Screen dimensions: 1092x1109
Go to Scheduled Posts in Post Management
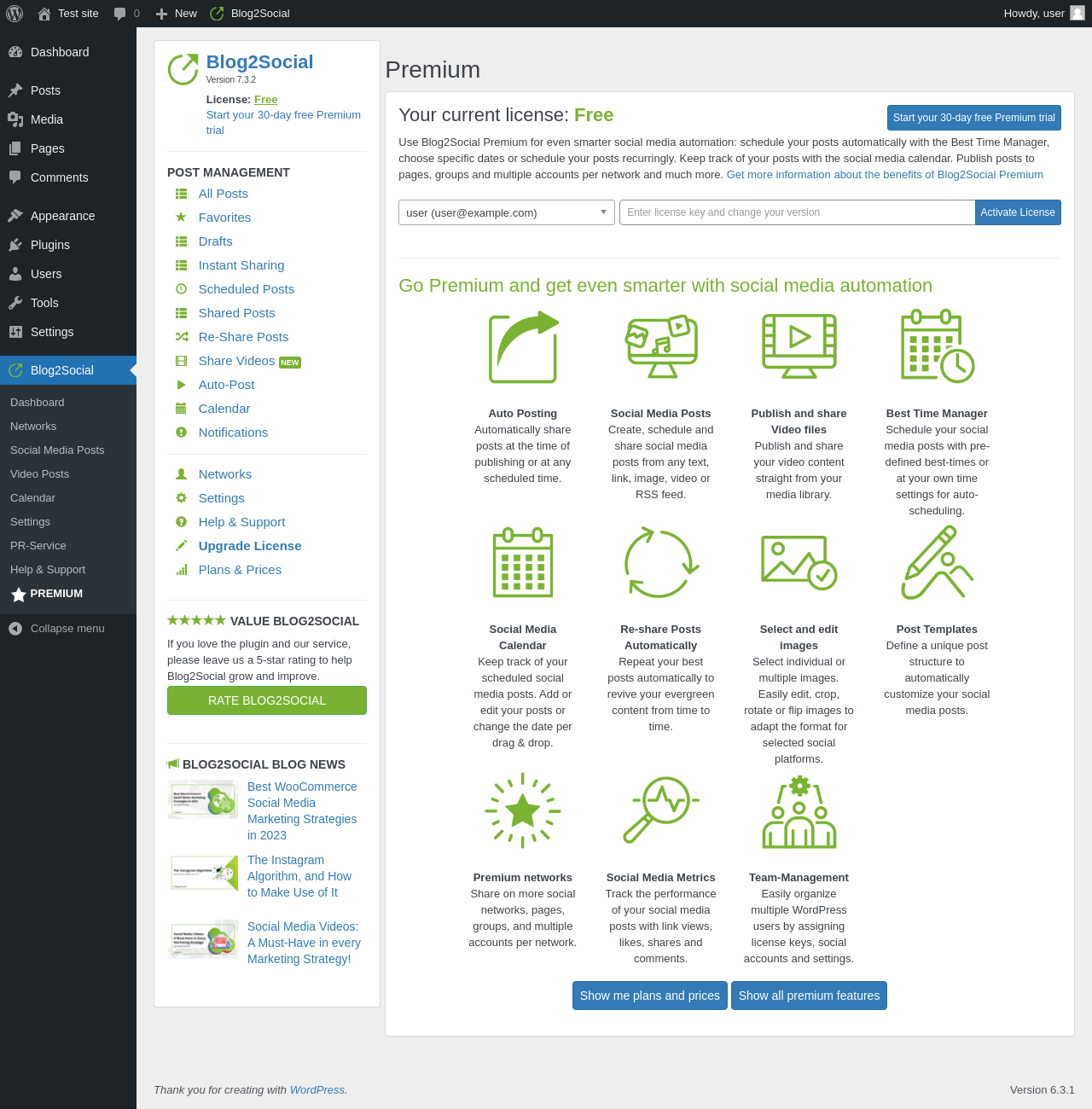[x=246, y=289]
